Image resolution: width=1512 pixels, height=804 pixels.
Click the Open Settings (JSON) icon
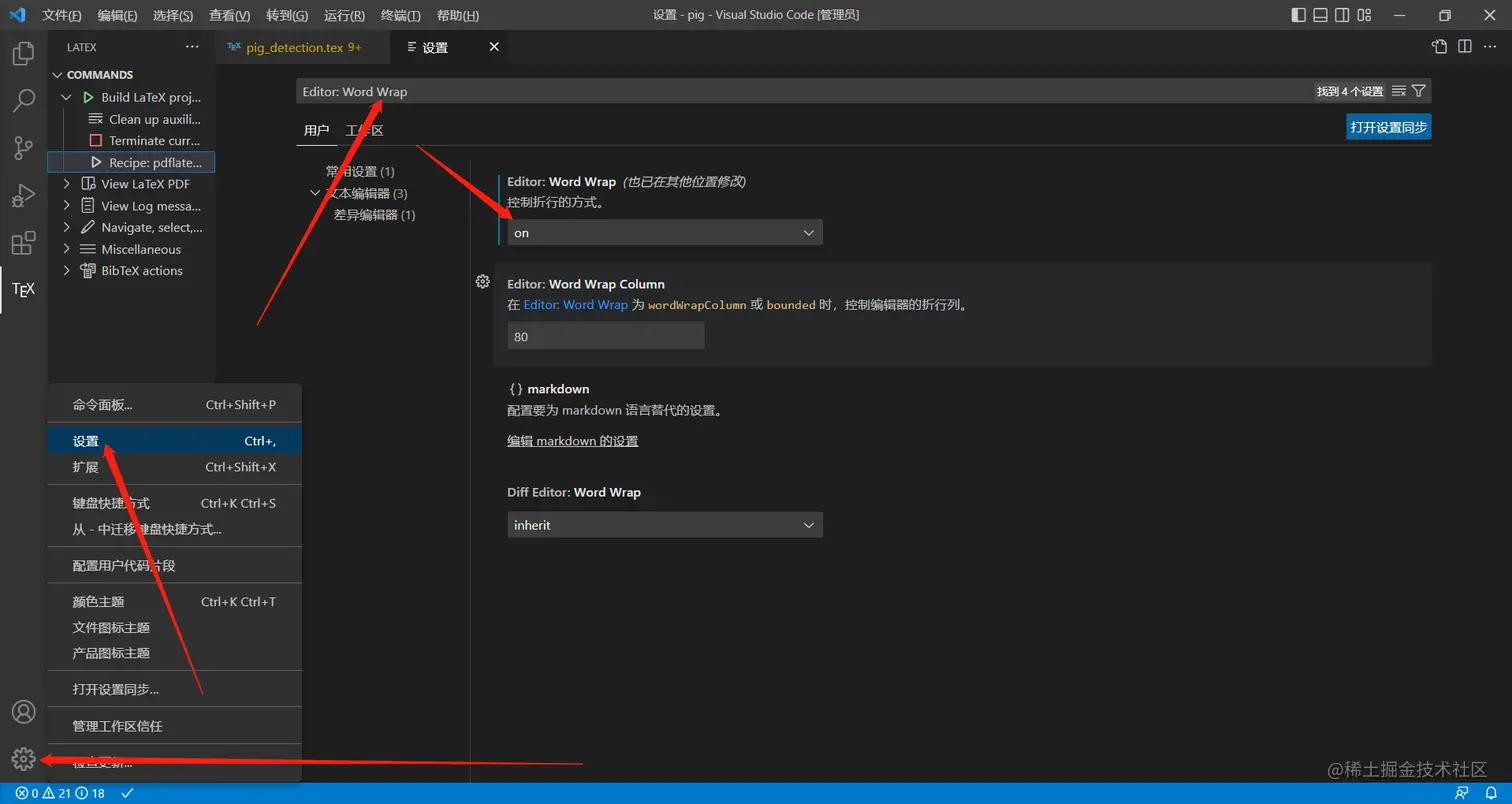(x=1439, y=46)
